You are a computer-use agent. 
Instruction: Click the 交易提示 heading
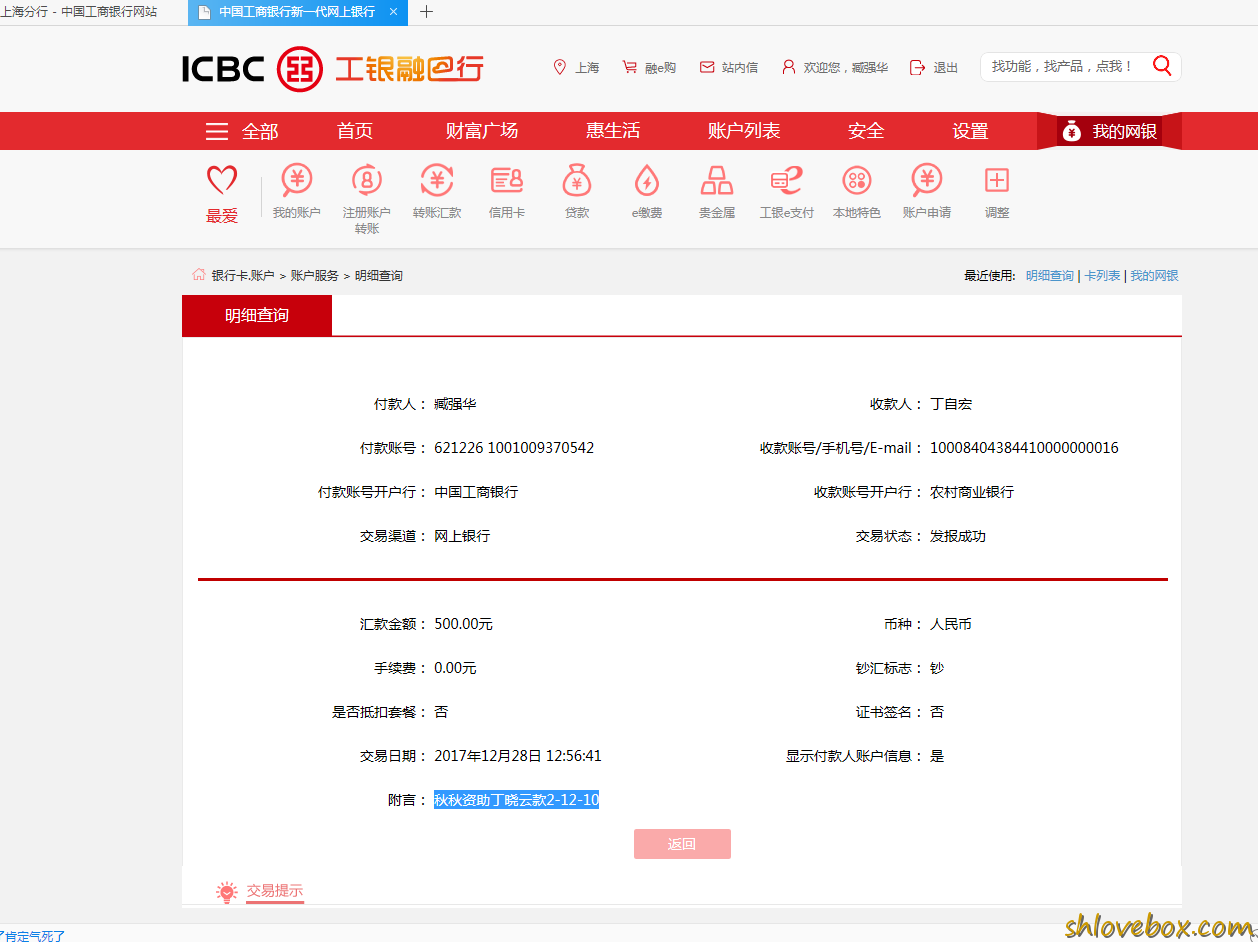coord(275,891)
